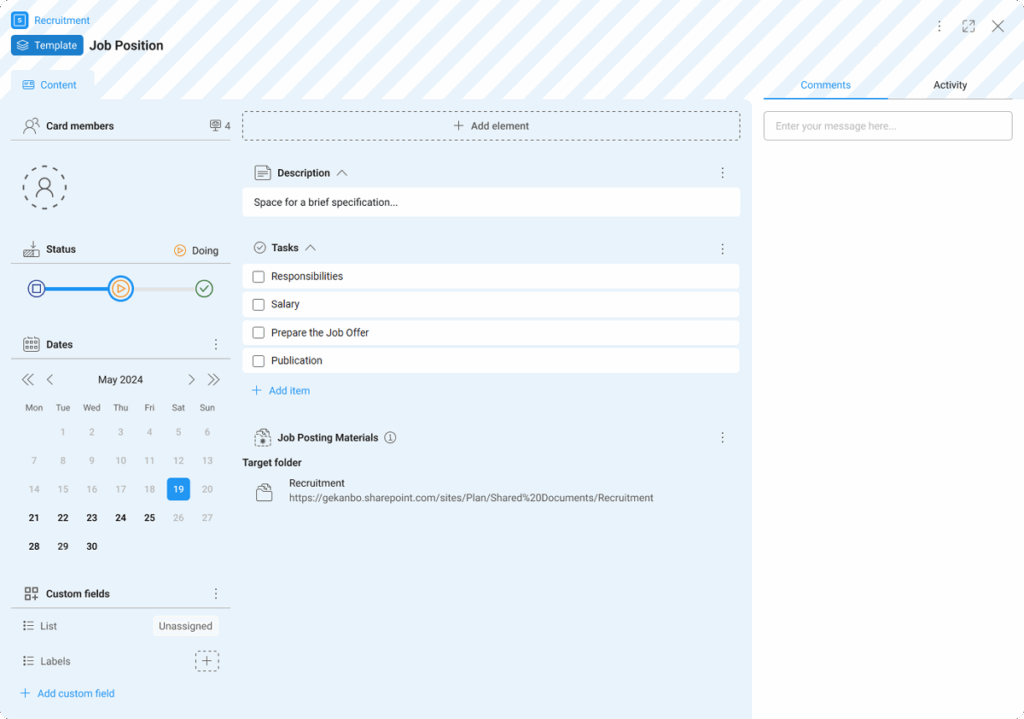Click Add element button
1024x719 pixels.
[491, 126]
